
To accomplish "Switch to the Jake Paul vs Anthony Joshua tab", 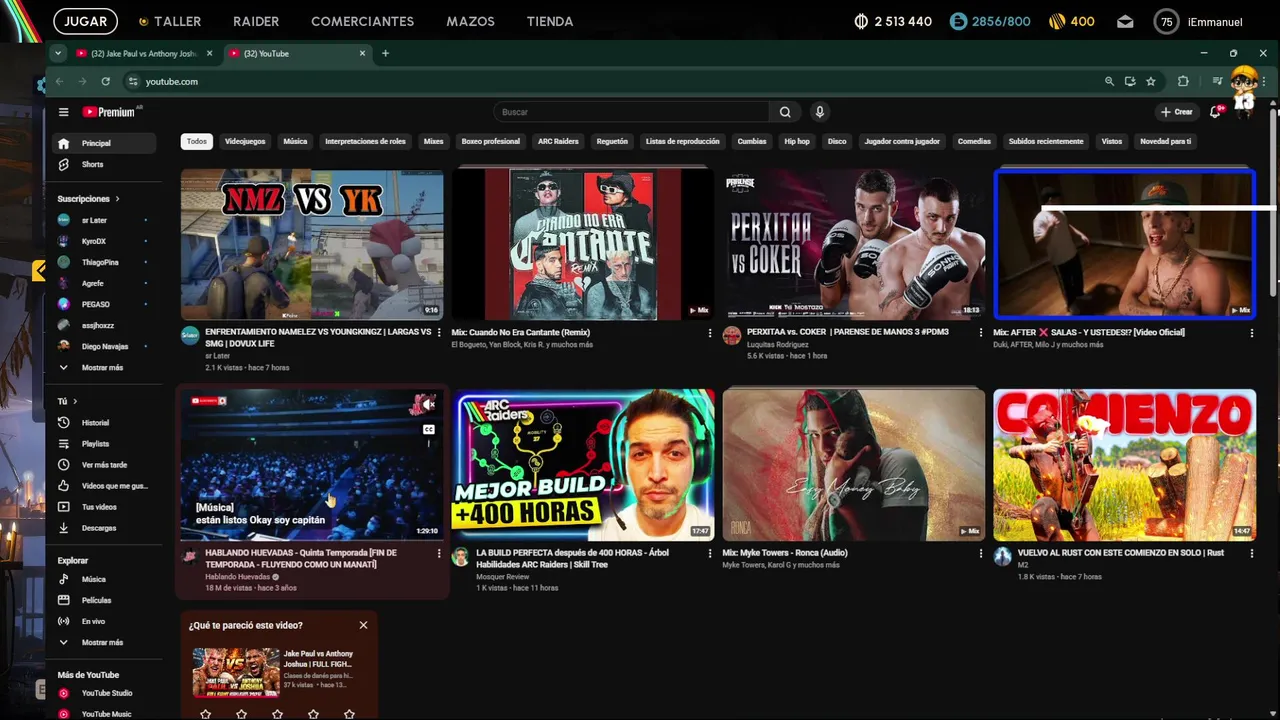I will (143, 53).
